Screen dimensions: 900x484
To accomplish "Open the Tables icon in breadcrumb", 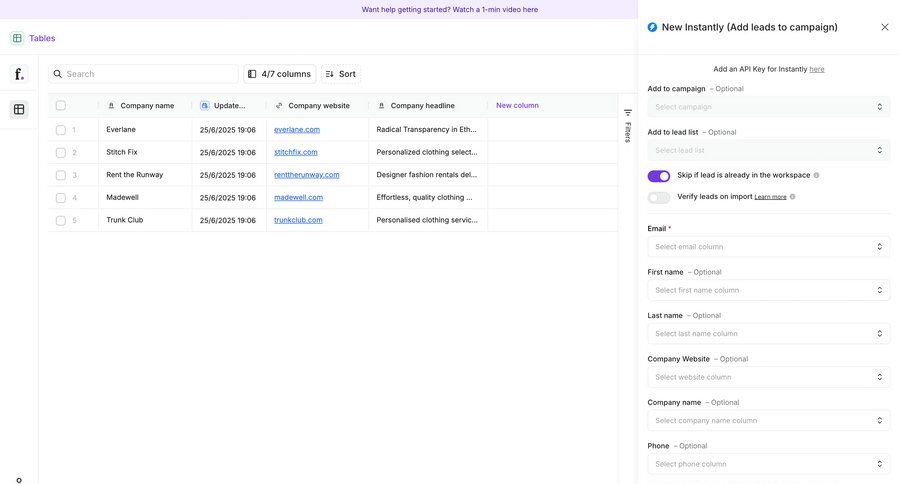I will (x=17, y=38).
